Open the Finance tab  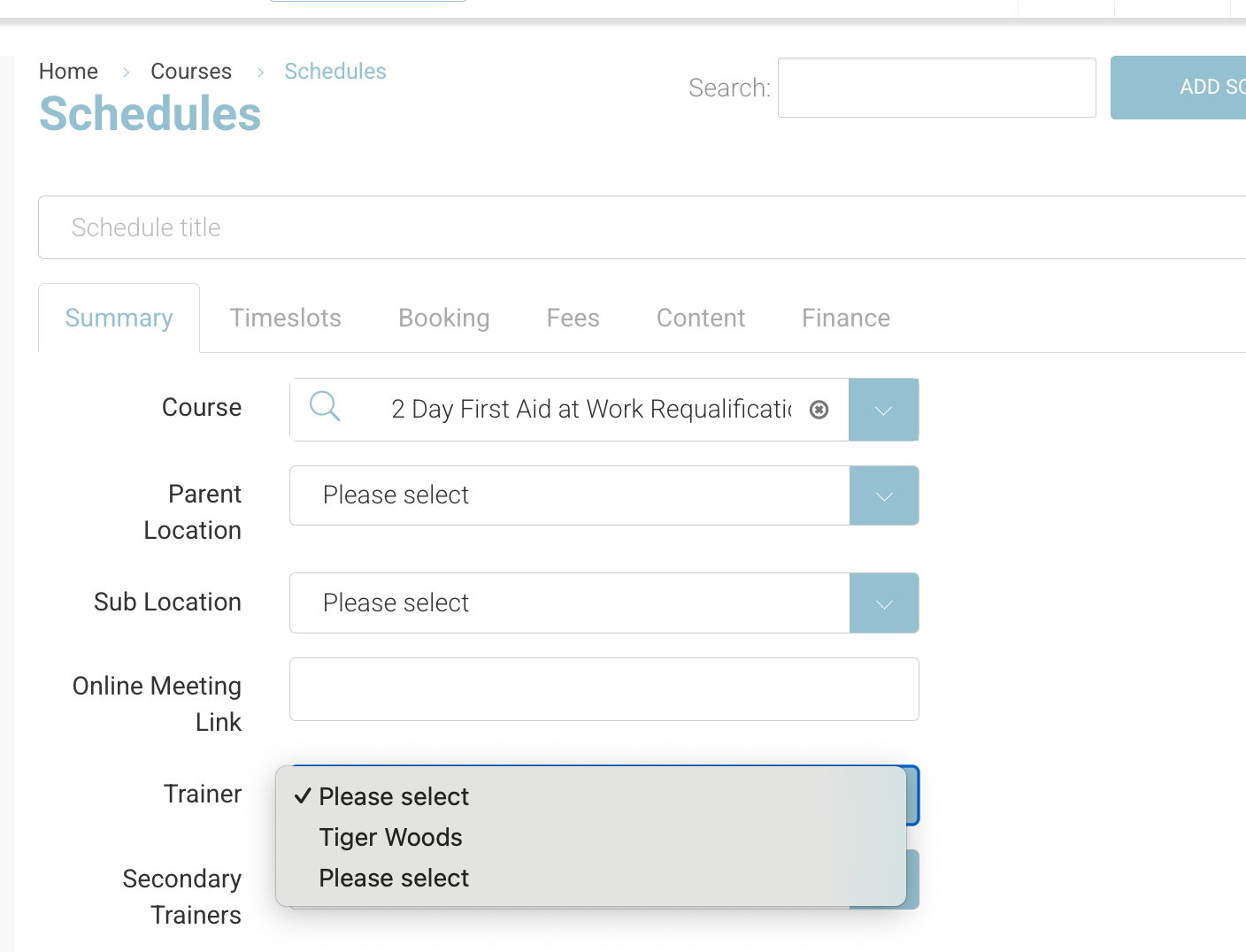point(845,318)
